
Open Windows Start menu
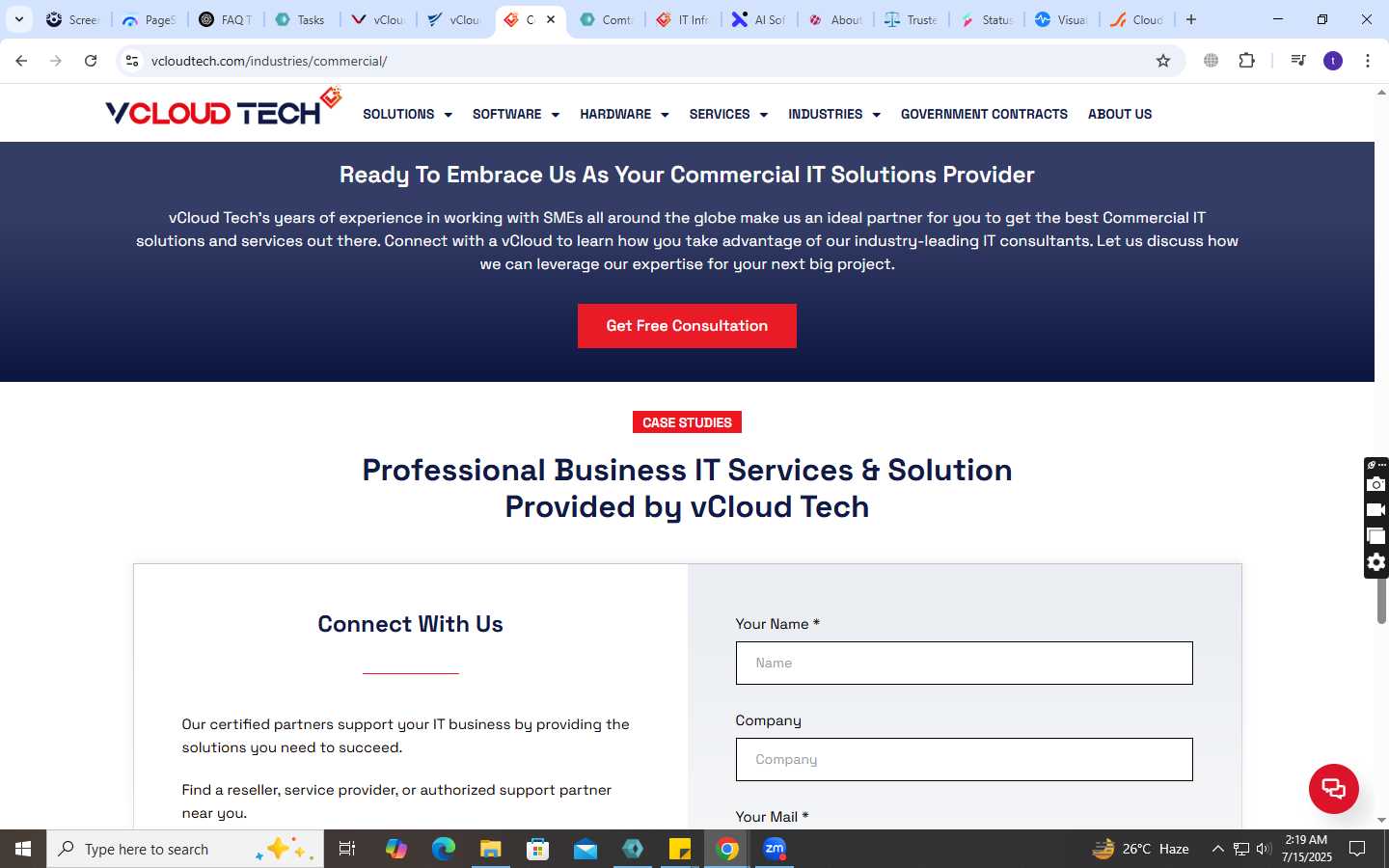point(23,849)
